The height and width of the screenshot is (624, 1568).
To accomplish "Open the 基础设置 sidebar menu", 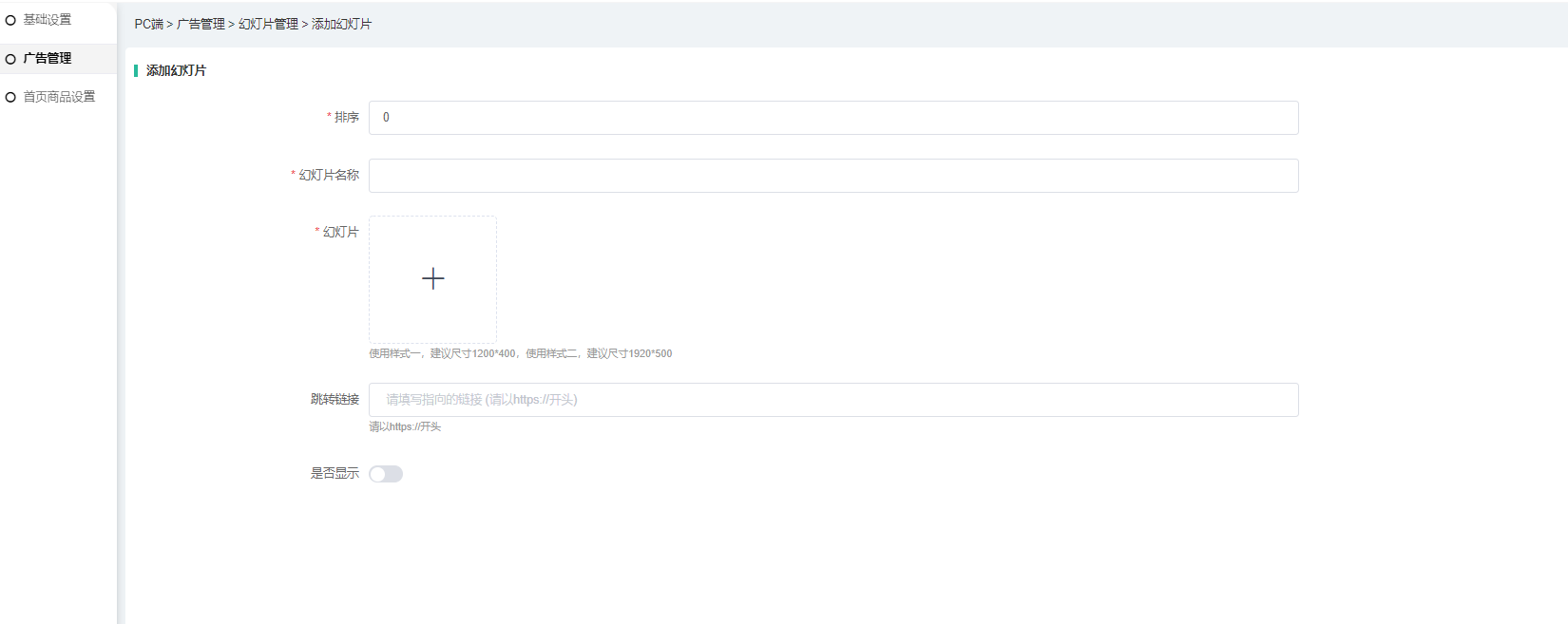I will click(x=48, y=20).
